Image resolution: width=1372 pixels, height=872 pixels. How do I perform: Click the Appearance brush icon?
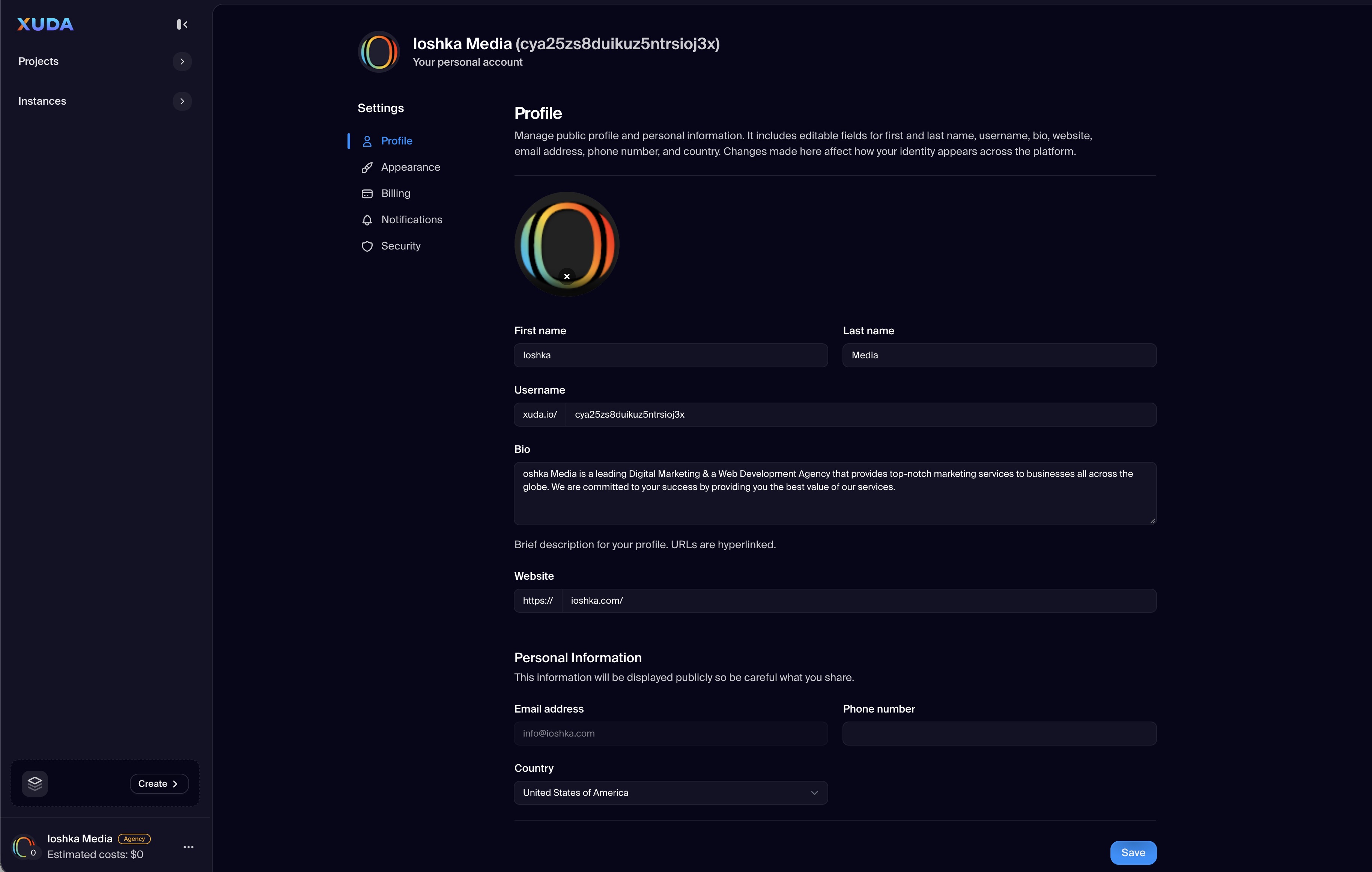point(367,167)
